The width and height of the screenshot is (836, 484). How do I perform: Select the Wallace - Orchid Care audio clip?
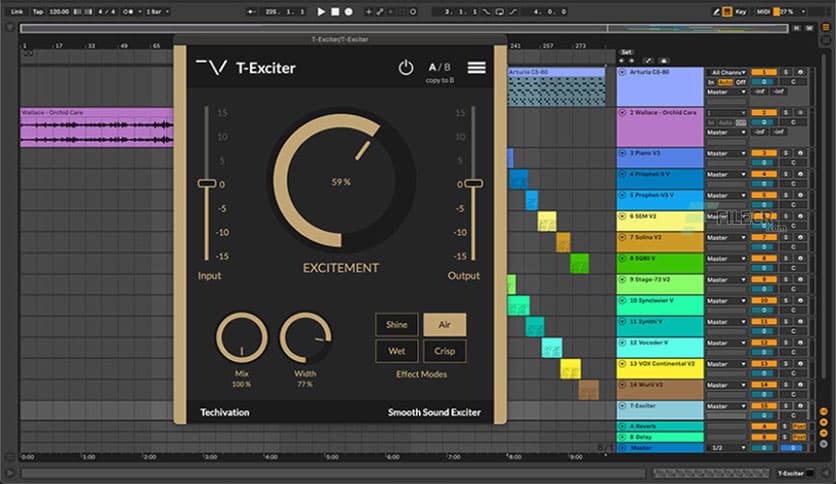(x=97, y=127)
